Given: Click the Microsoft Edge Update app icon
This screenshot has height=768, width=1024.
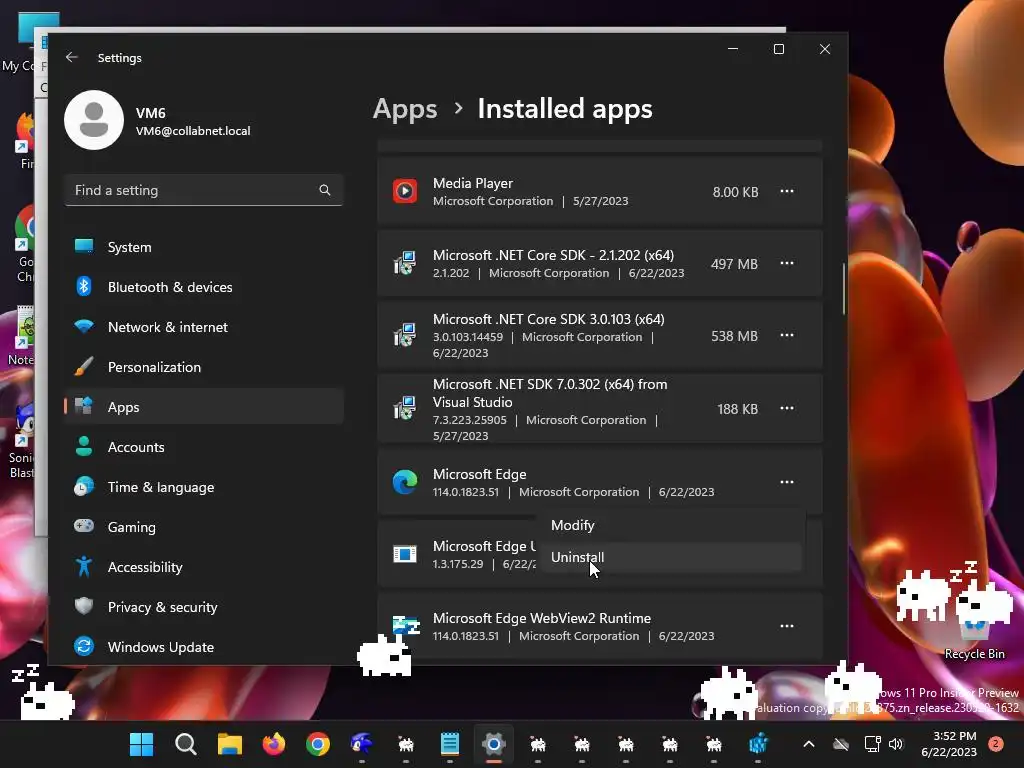Looking at the screenshot, I should tap(405, 554).
